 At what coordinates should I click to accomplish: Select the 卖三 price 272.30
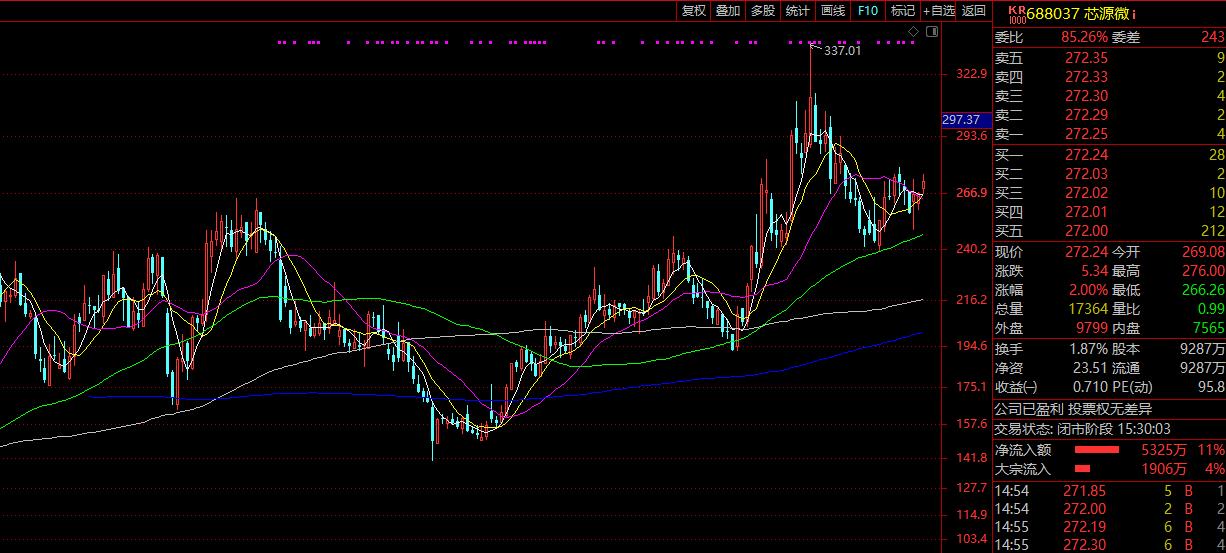[1086, 96]
